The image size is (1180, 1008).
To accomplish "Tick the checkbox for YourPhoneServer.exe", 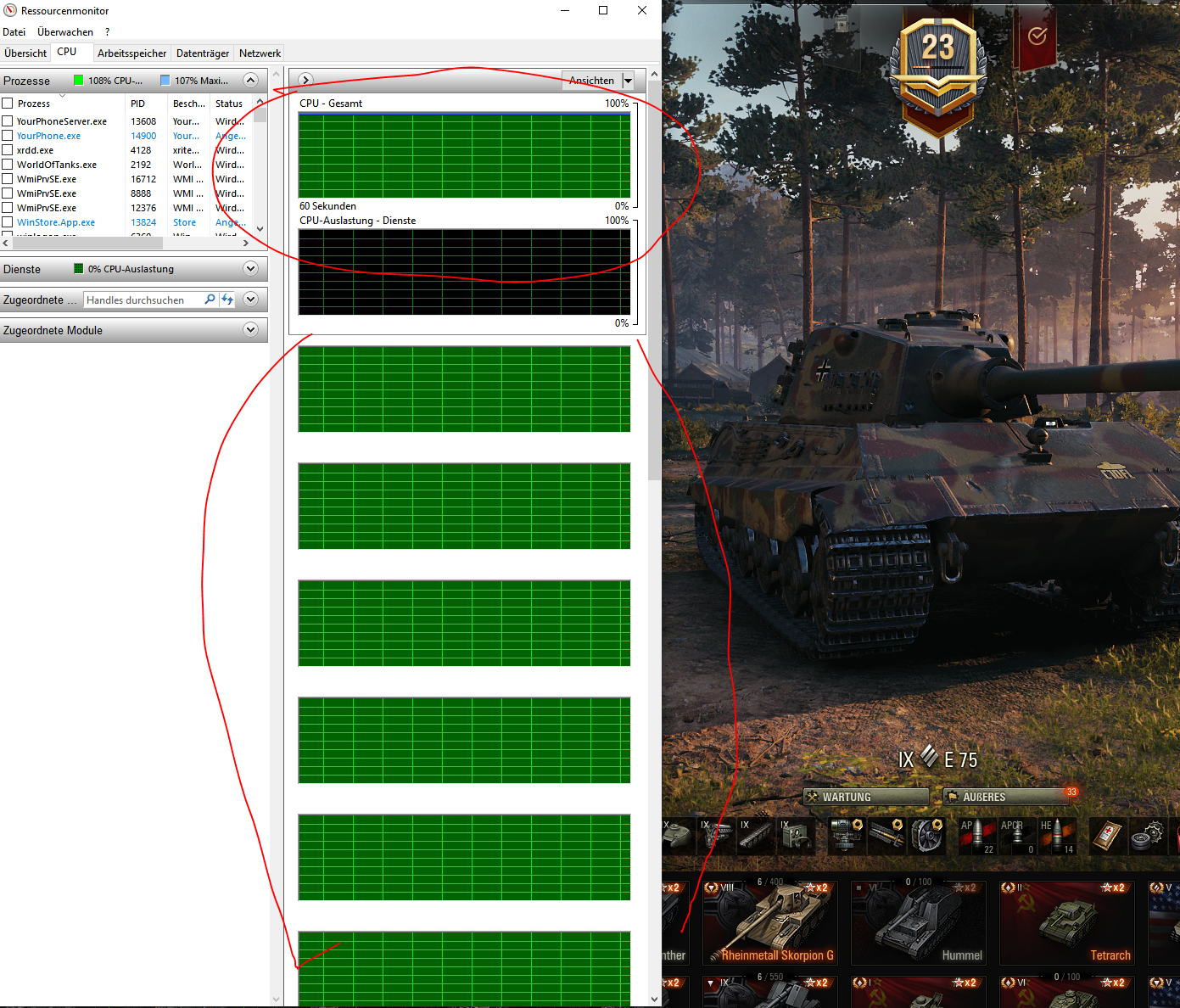I will point(8,121).
